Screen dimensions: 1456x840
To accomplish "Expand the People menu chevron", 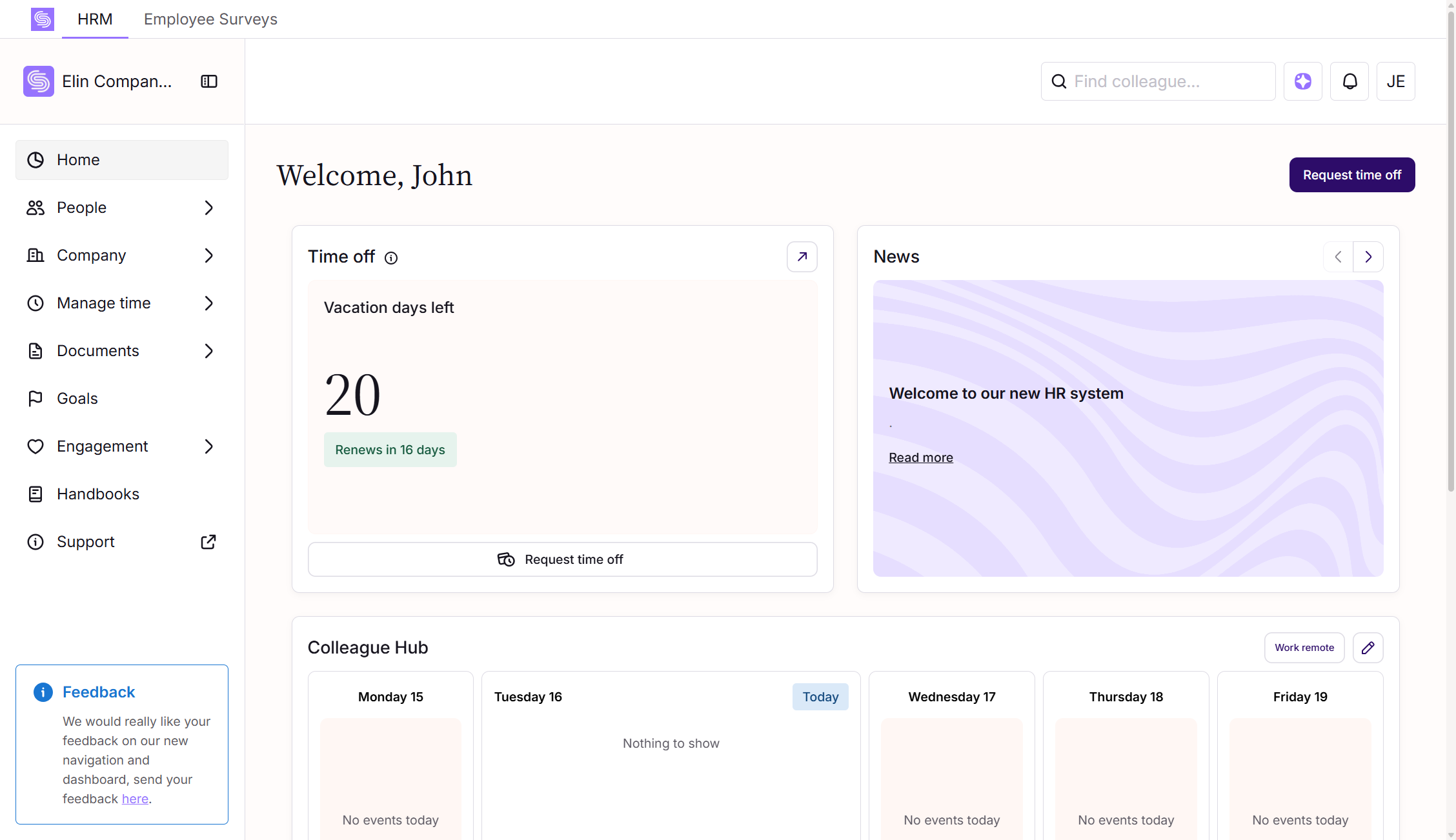I will tap(208, 208).
